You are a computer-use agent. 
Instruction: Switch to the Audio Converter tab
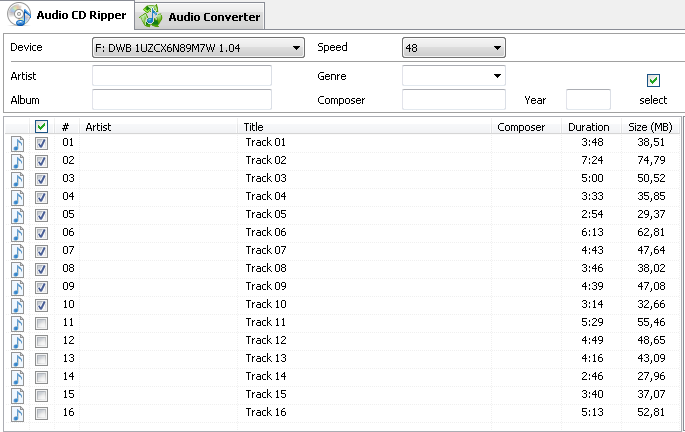pyautogui.click(x=200, y=17)
